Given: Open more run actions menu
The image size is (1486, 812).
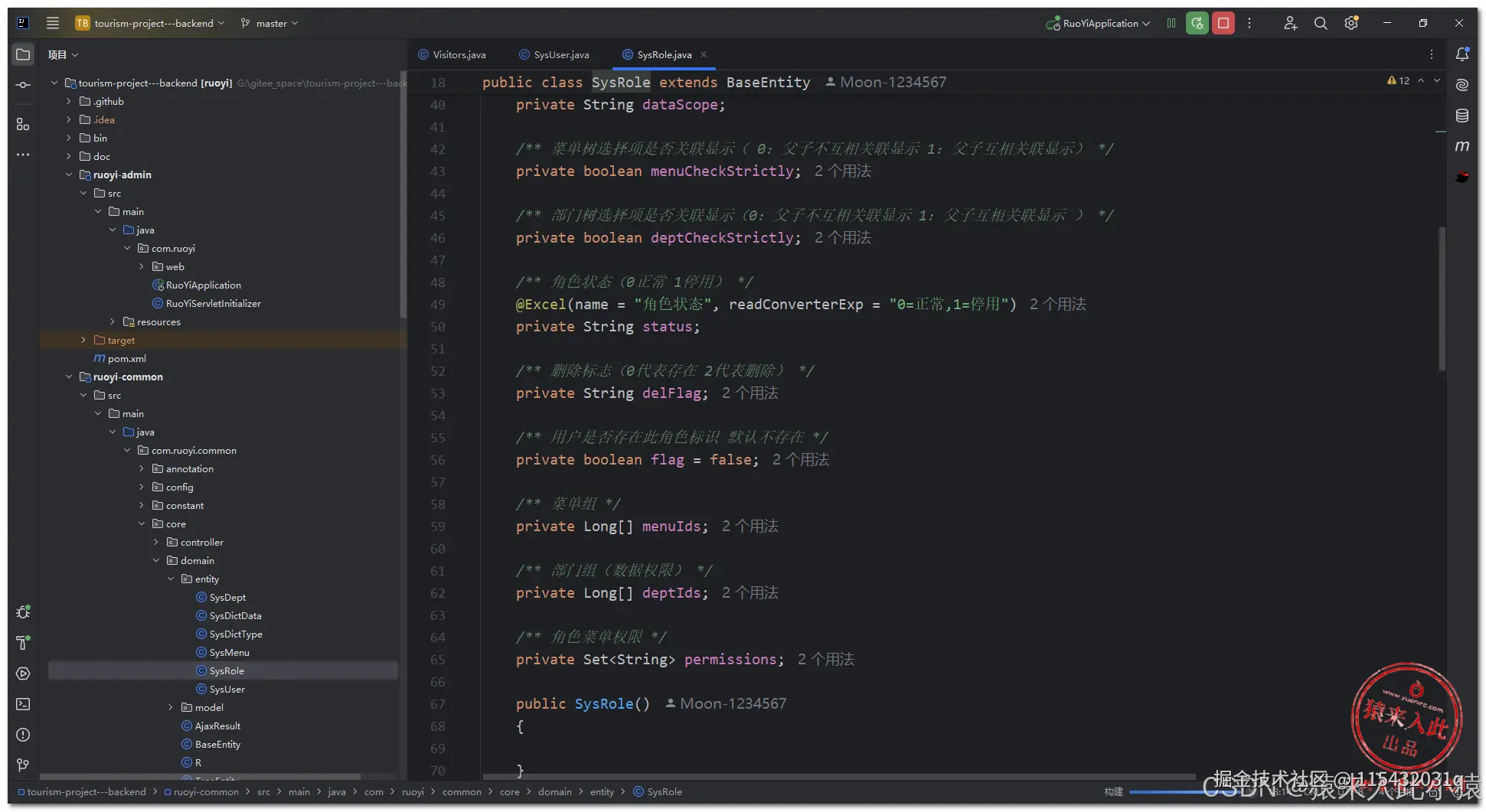Looking at the screenshot, I should coord(1249,23).
